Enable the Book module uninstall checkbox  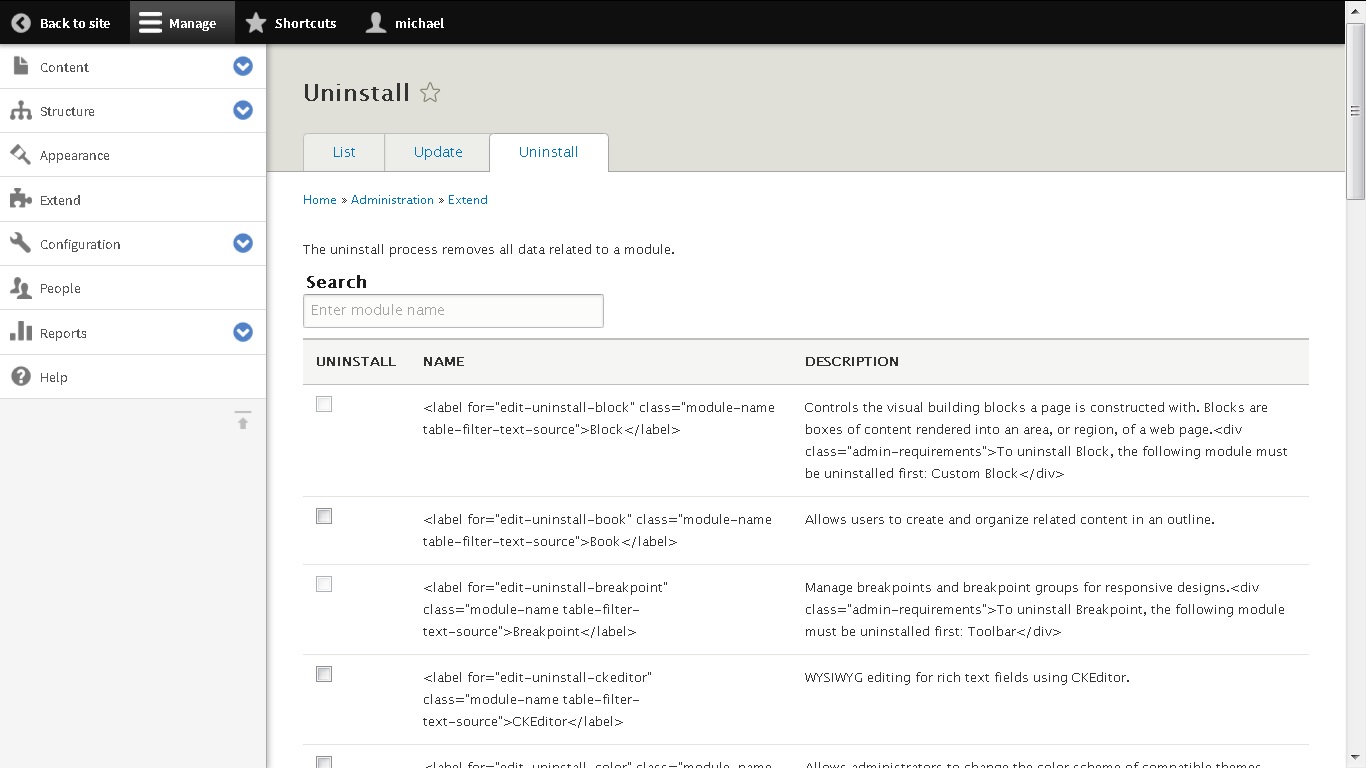click(323, 516)
